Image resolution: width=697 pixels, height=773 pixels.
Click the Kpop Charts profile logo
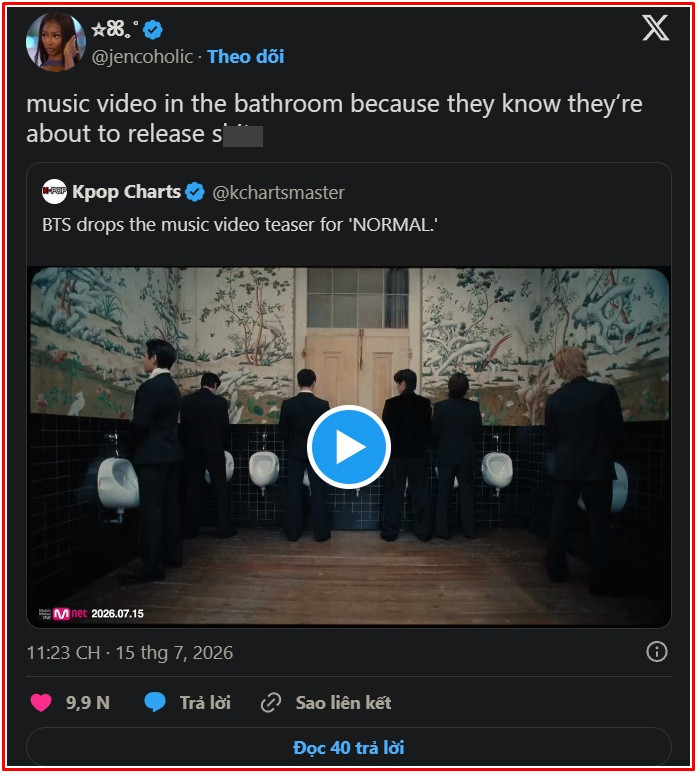click(54, 191)
